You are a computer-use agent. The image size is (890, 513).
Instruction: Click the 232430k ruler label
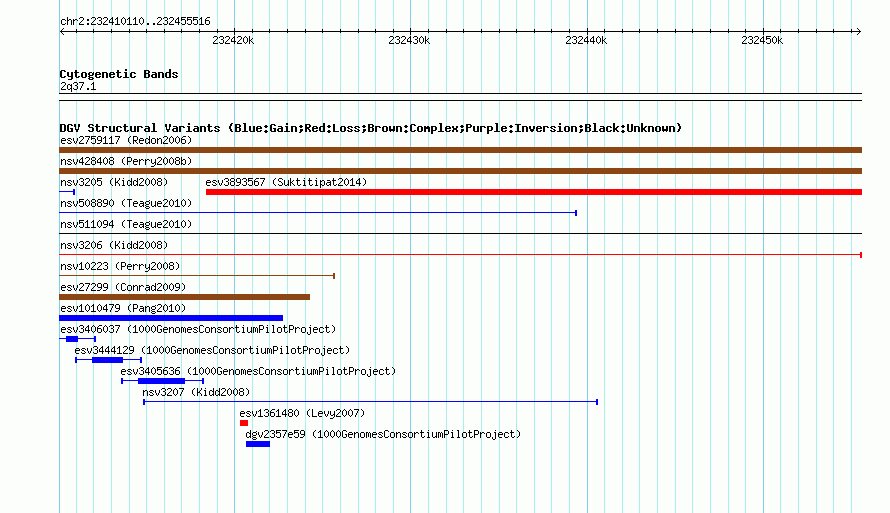pos(409,40)
